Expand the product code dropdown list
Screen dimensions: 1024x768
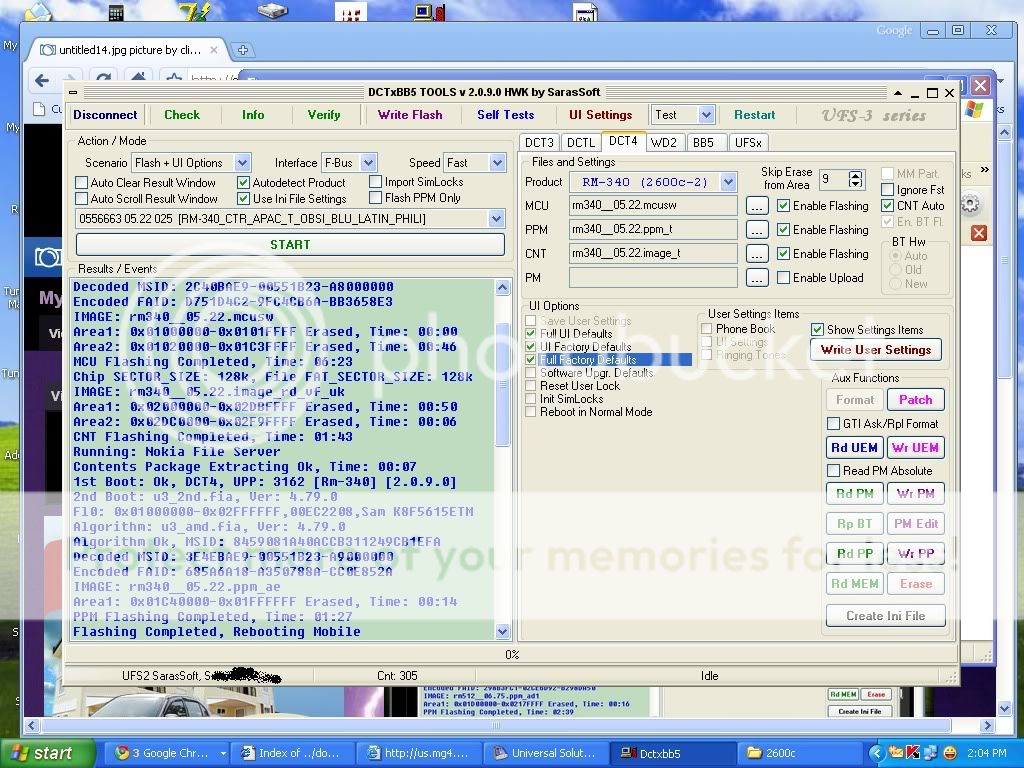(496, 219)
